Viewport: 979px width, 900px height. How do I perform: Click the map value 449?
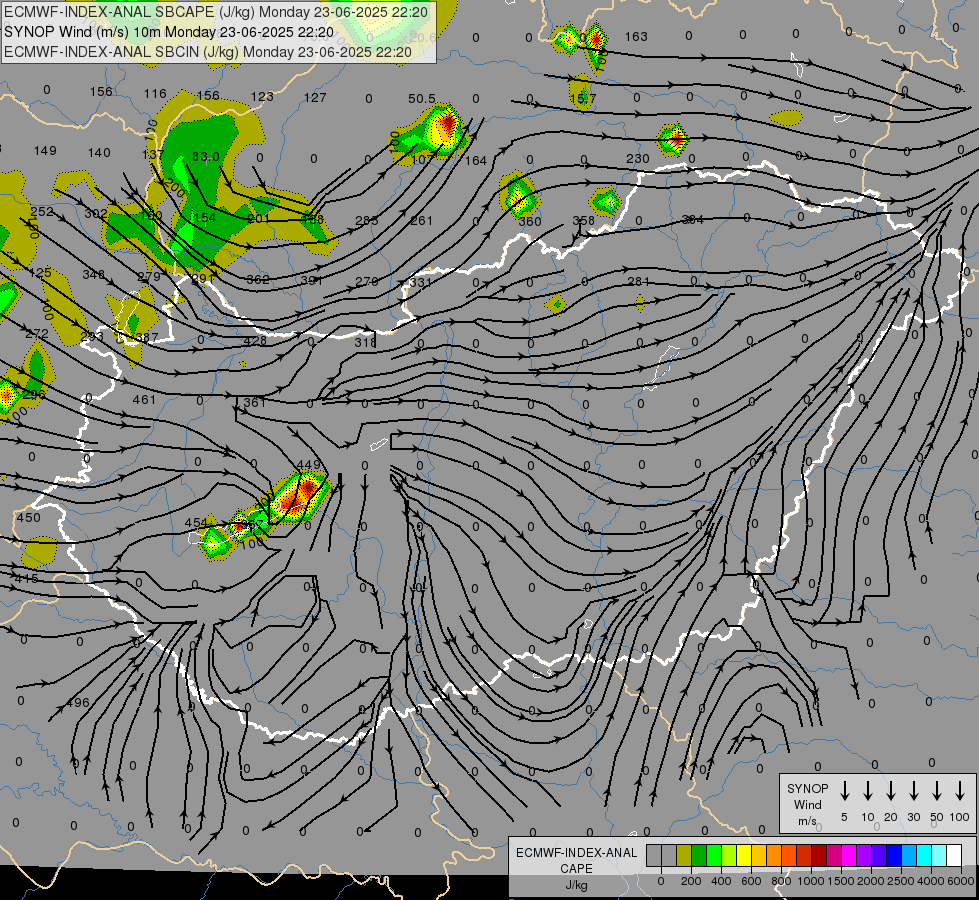point(308,464)
